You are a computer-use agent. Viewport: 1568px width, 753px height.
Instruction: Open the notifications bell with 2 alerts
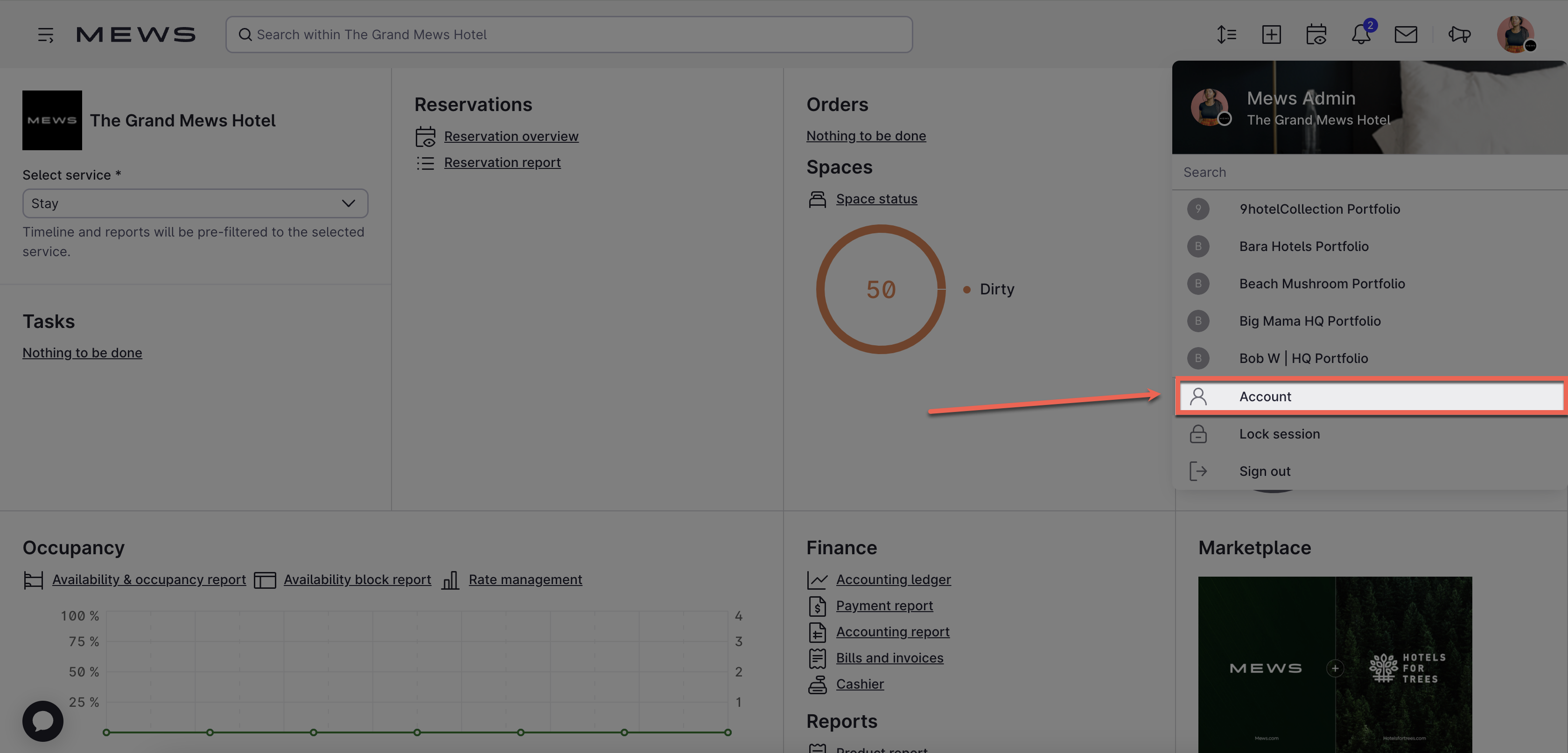[x=1361, y=35]
